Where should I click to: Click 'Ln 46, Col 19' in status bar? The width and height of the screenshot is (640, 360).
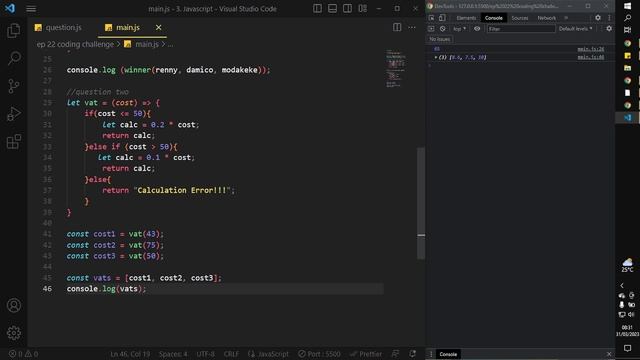pyautogui.click(x=130, y=354)
